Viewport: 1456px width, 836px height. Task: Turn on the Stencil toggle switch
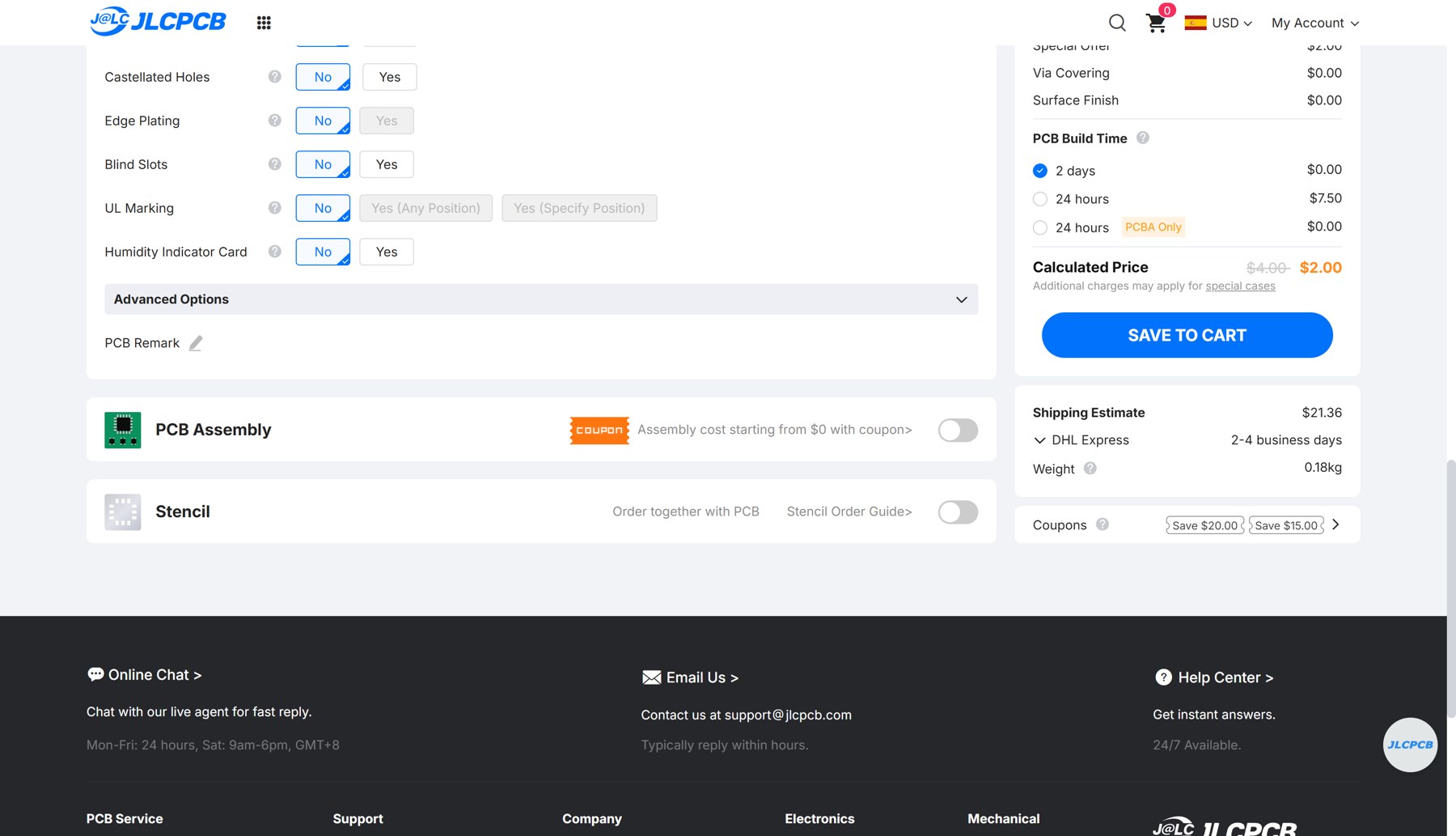[958, 511]
